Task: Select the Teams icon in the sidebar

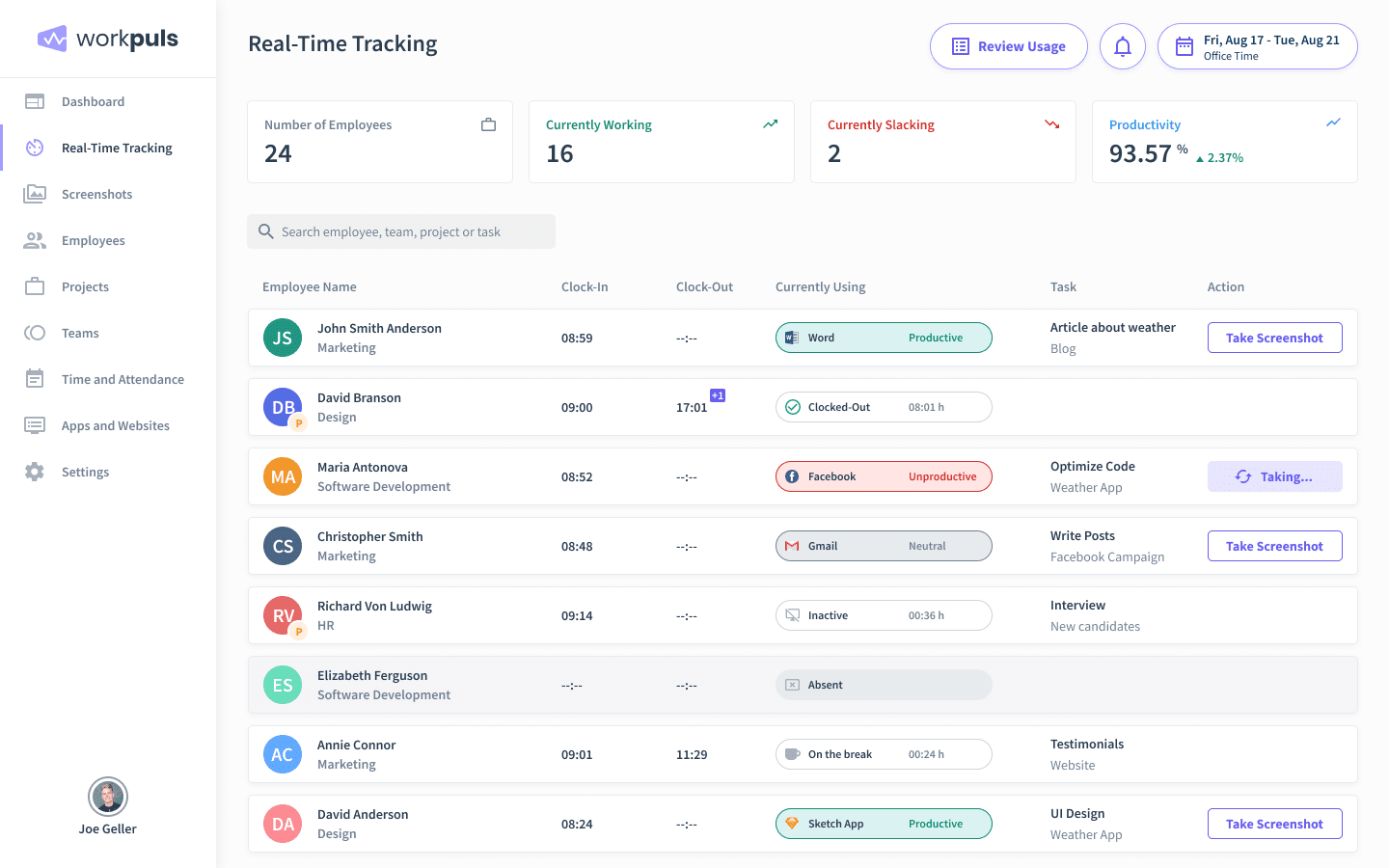Action: pos(33,333)
